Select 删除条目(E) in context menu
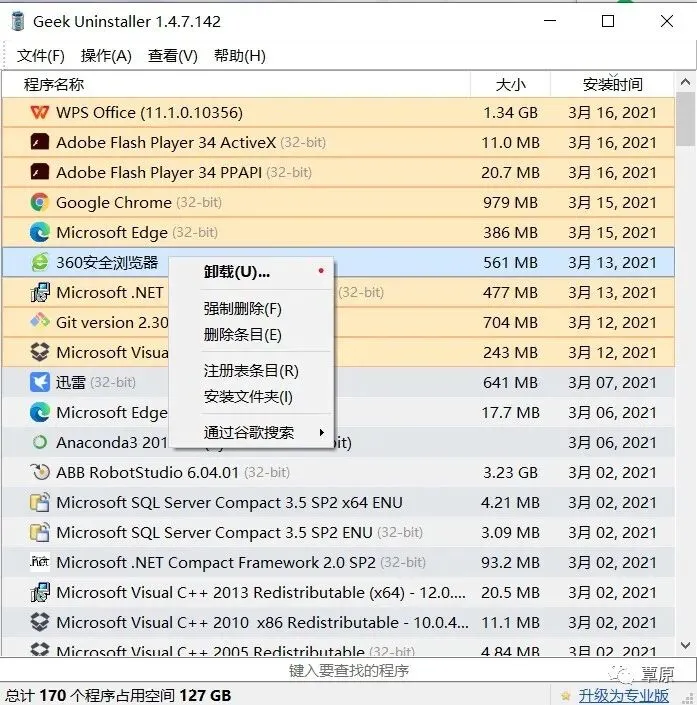This screenshot has width=697, height=705. [251, 335]
